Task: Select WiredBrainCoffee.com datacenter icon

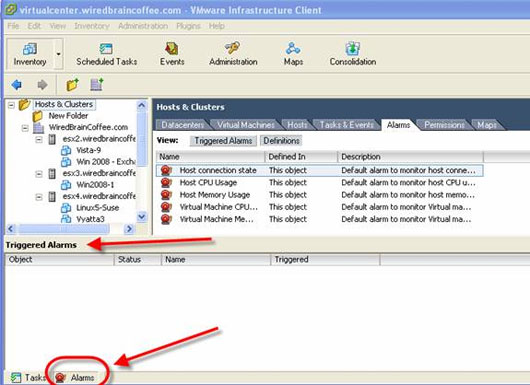Action: [x=38, y=128]
